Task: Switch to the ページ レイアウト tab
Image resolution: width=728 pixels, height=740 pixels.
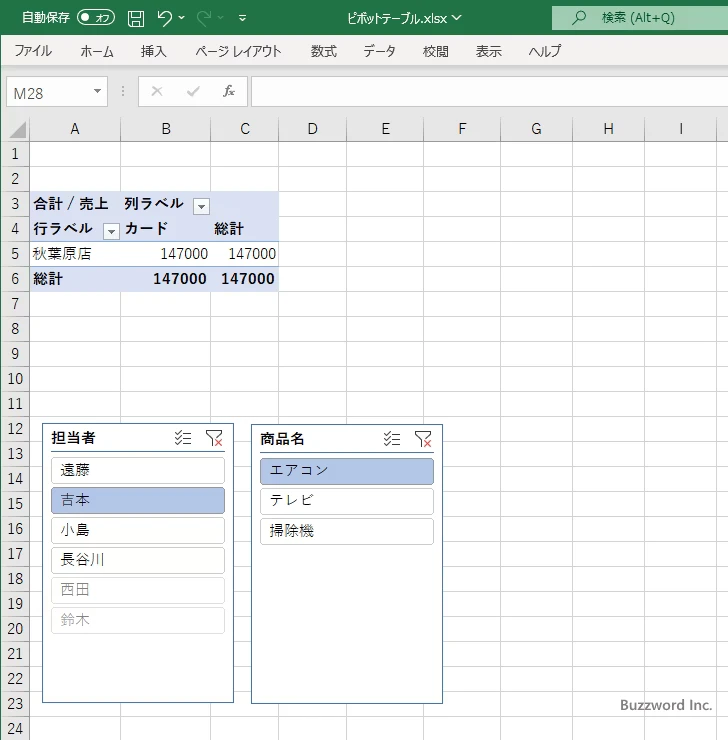Action: click(238, 51)
